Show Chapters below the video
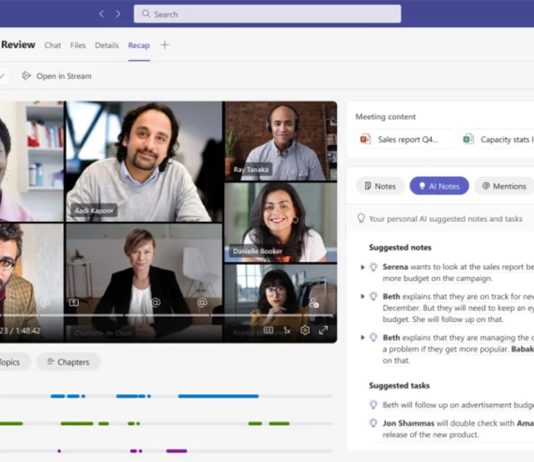The height and width of the screenshot is (462, 534). pyautogui.click(x=68, y=362)
